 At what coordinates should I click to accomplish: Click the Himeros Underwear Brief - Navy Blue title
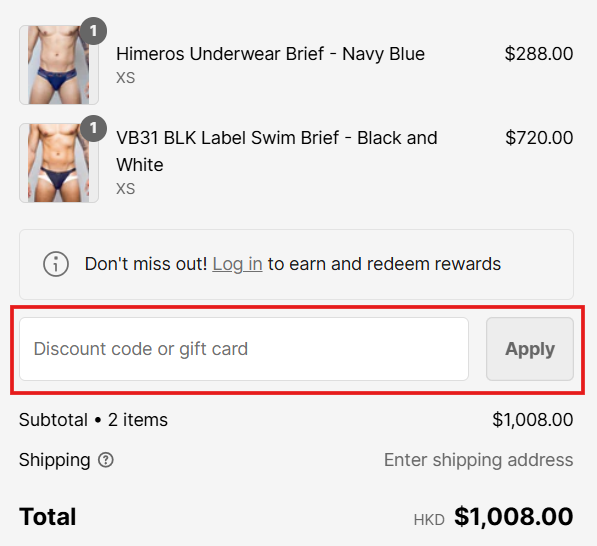270,54
